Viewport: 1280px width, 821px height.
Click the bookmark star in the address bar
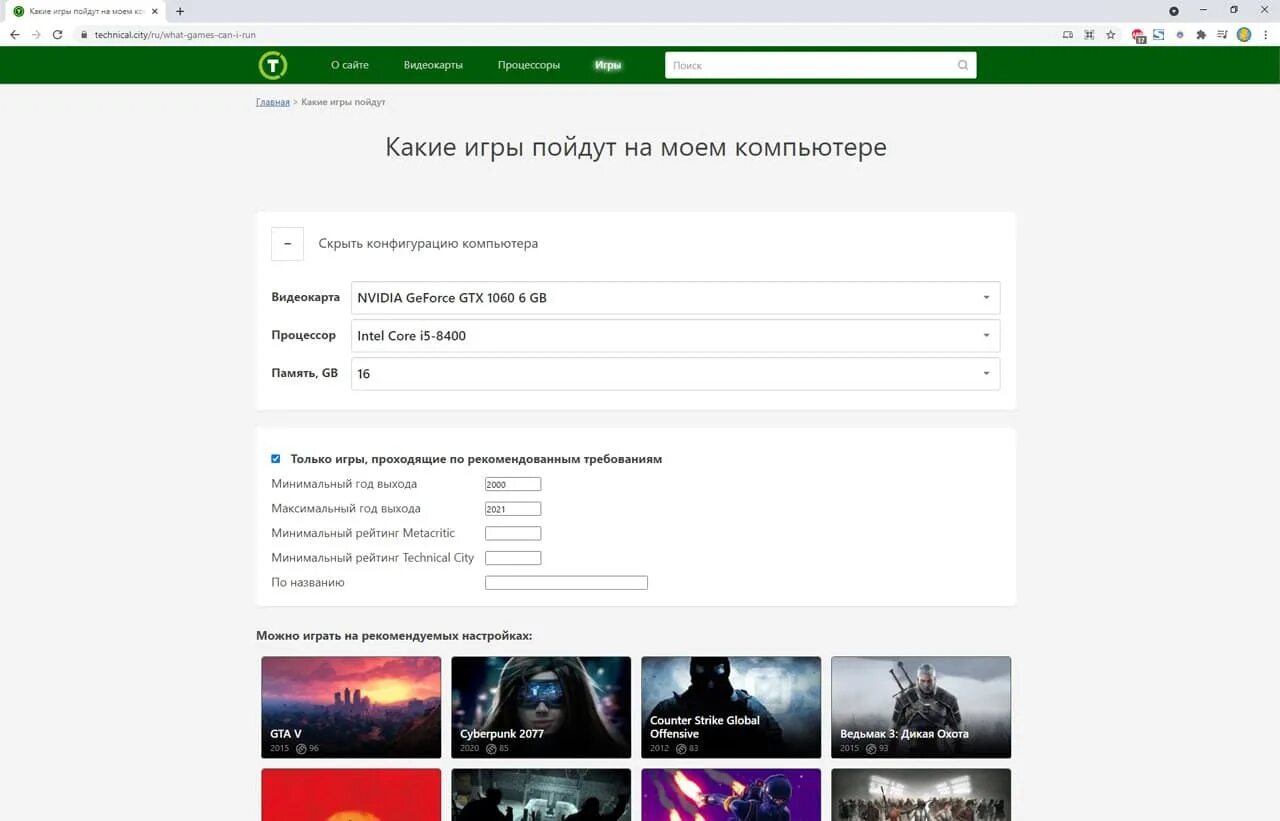(1110, 33)
